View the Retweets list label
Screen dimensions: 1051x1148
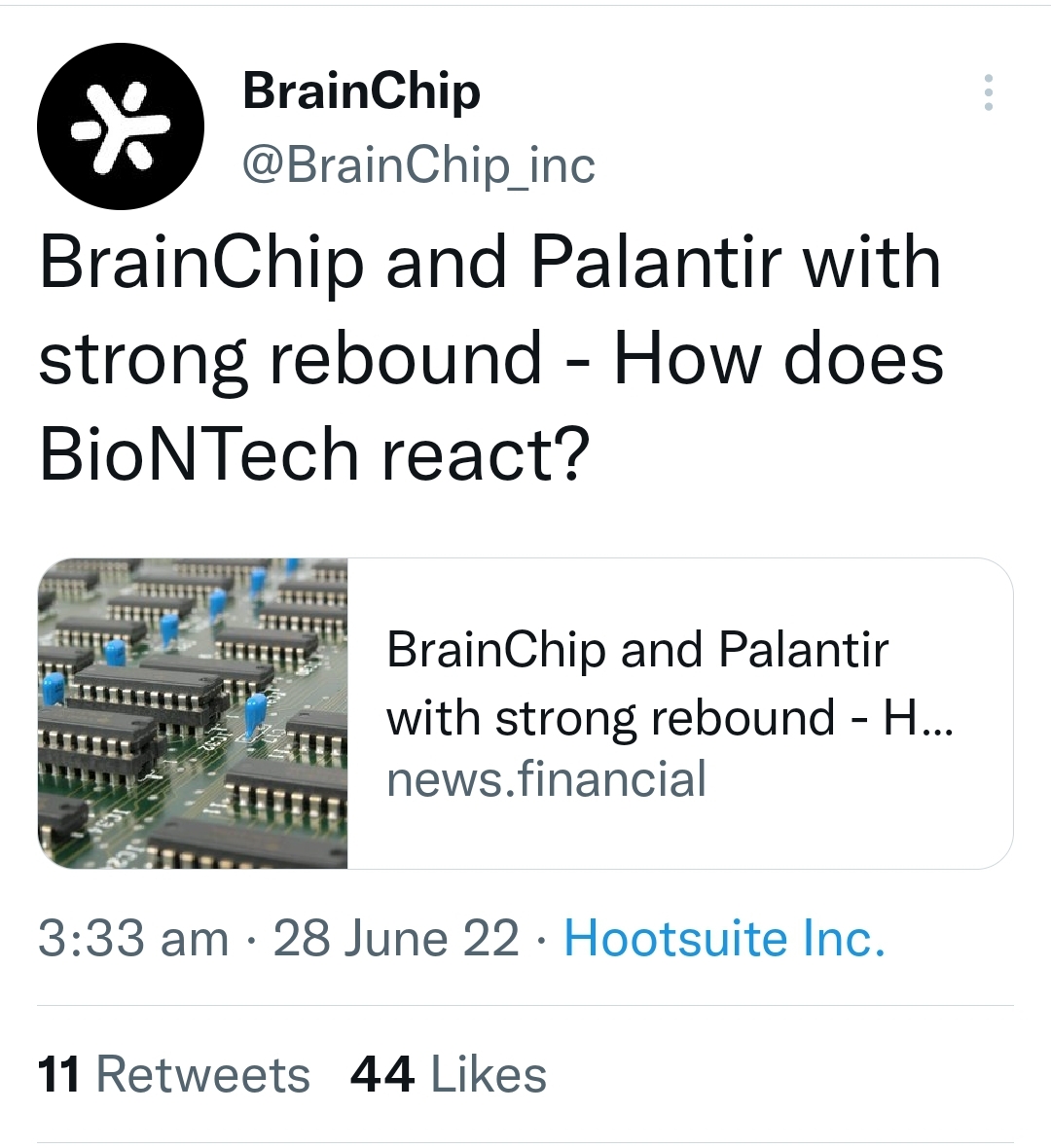(202, 1075)
